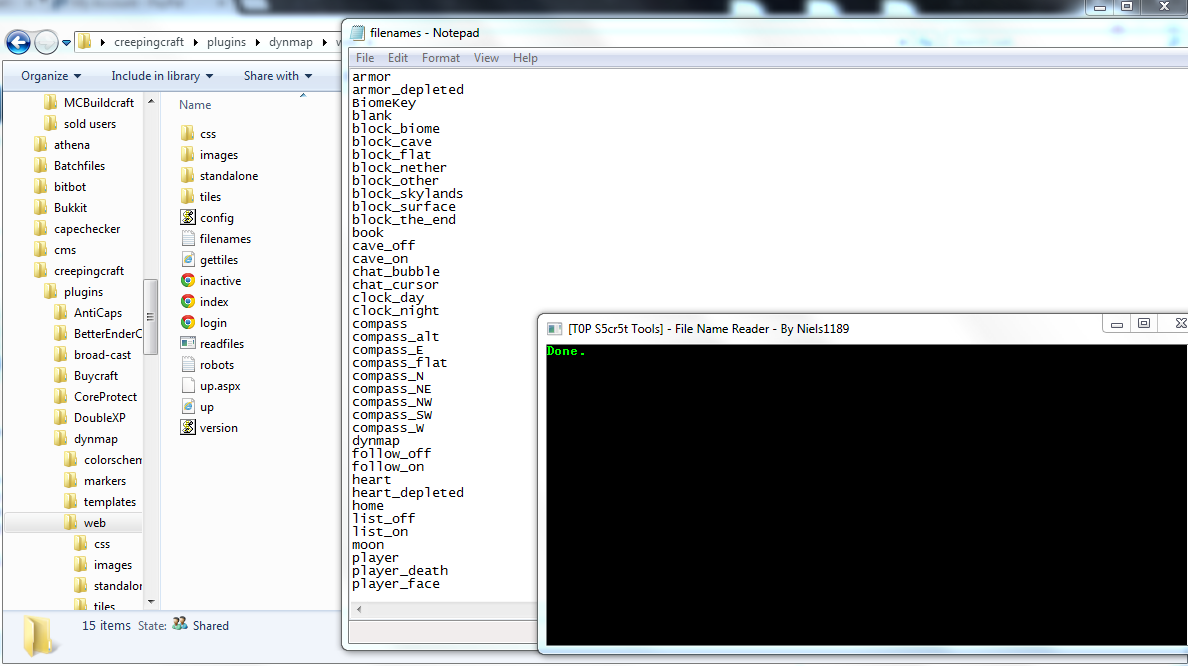
Task: Select templates folder in navigation tree
Action: [100, 502]
